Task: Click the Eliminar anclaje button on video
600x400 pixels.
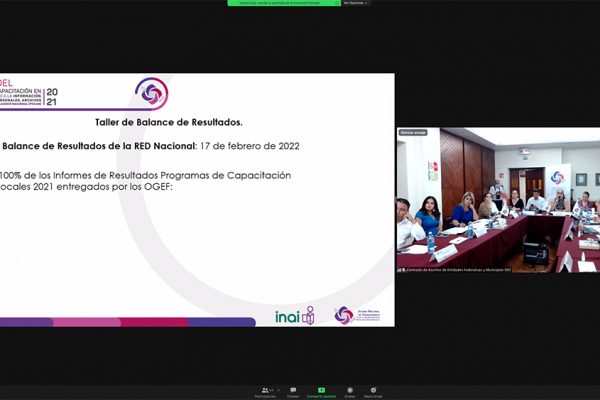Action: [413, 132]
